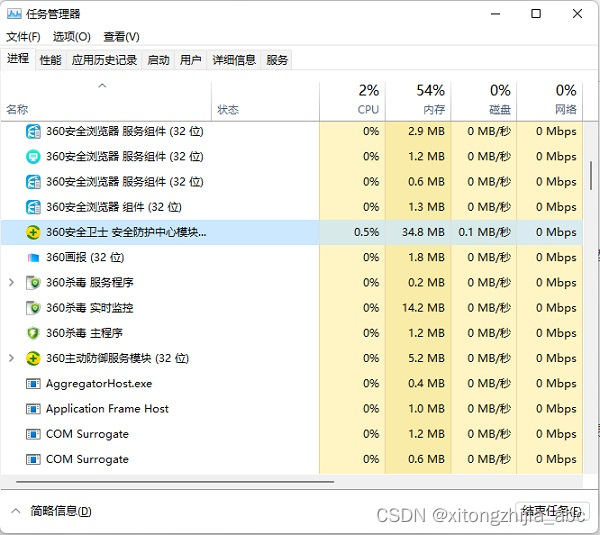Viewport: 600px width, 535px height.
Task: Switch to the 服务 tab
Action: [x=277, y=60]
